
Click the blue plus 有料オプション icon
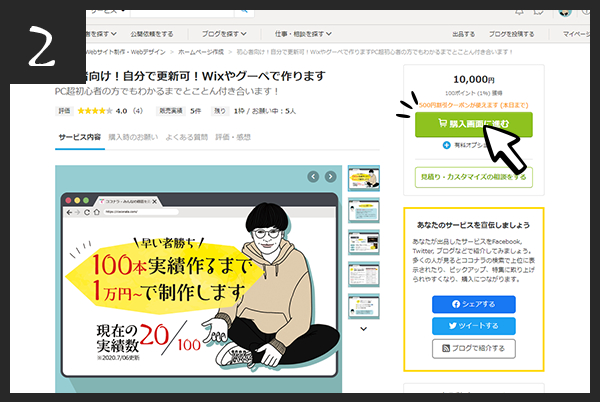point(446,145)
